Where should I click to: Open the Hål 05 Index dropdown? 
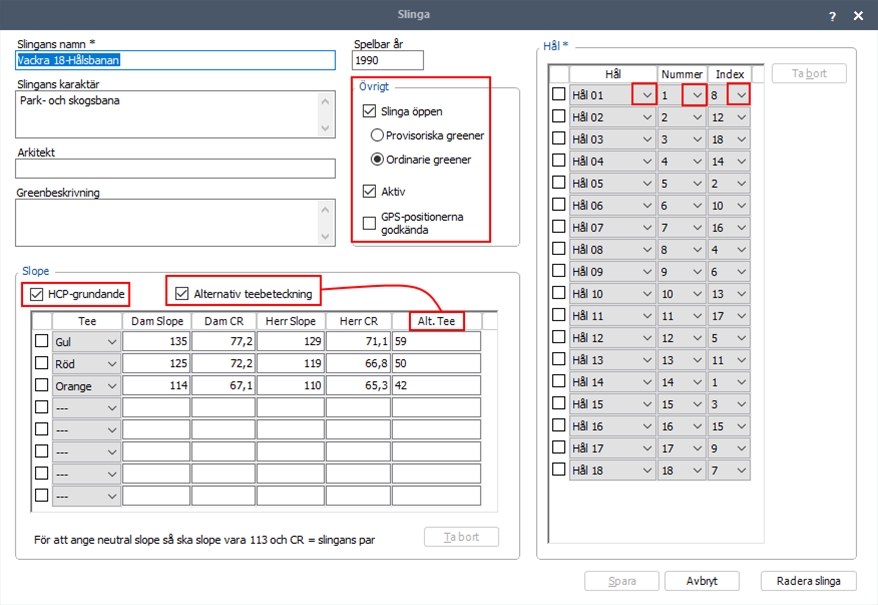pyautogui.click(x=741, y=184)
